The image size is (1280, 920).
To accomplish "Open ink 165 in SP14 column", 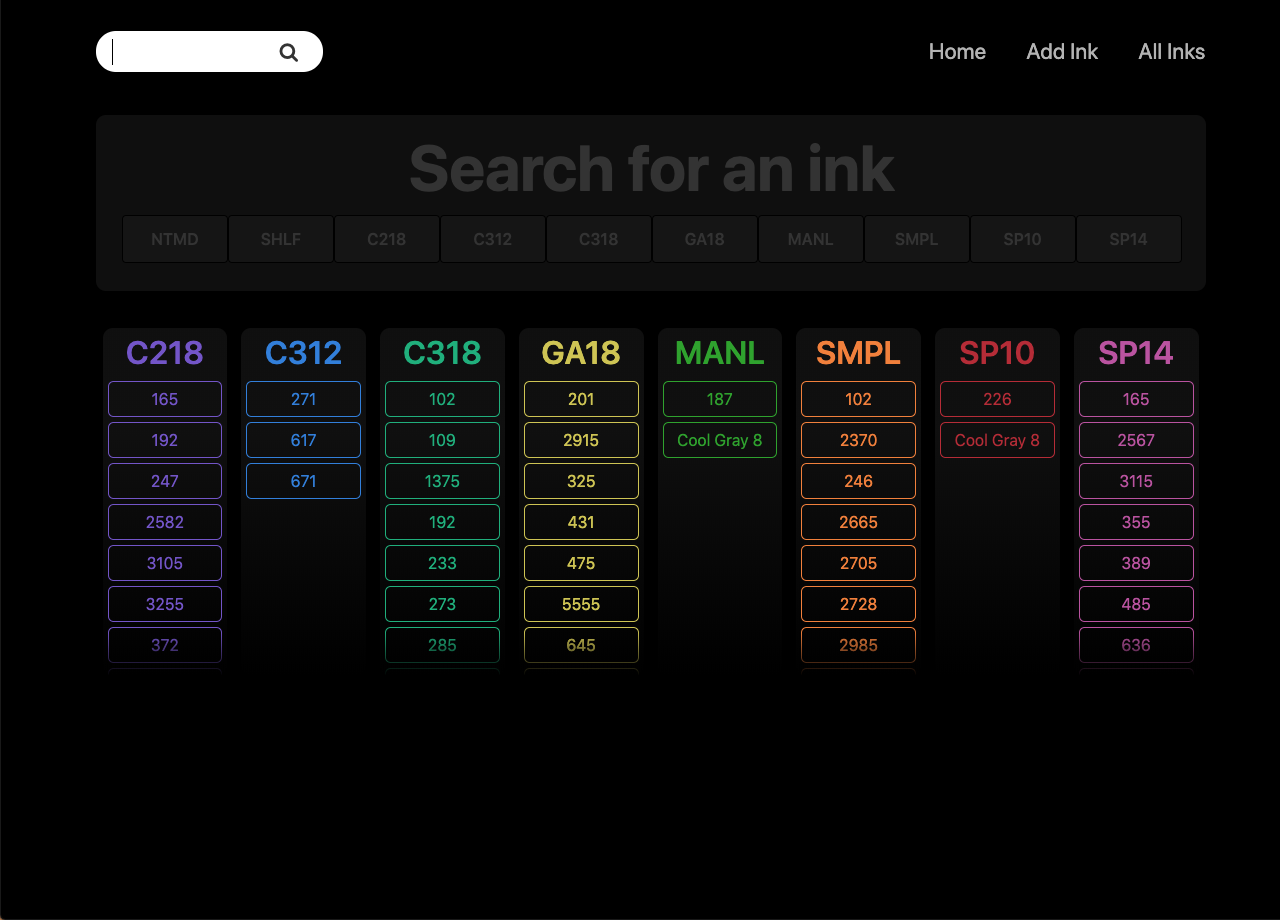I will 1136,399.
